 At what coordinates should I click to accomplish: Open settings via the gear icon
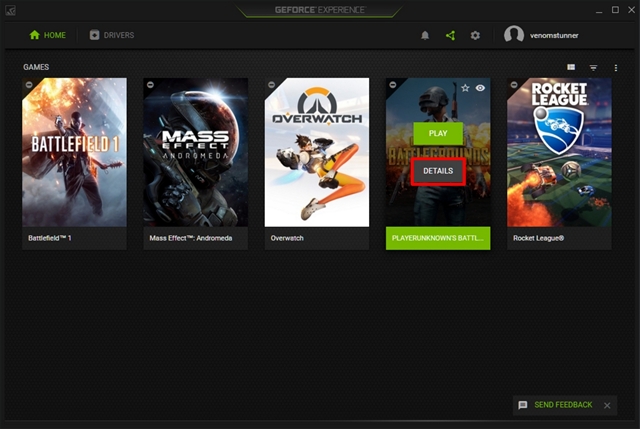point(475,35)
